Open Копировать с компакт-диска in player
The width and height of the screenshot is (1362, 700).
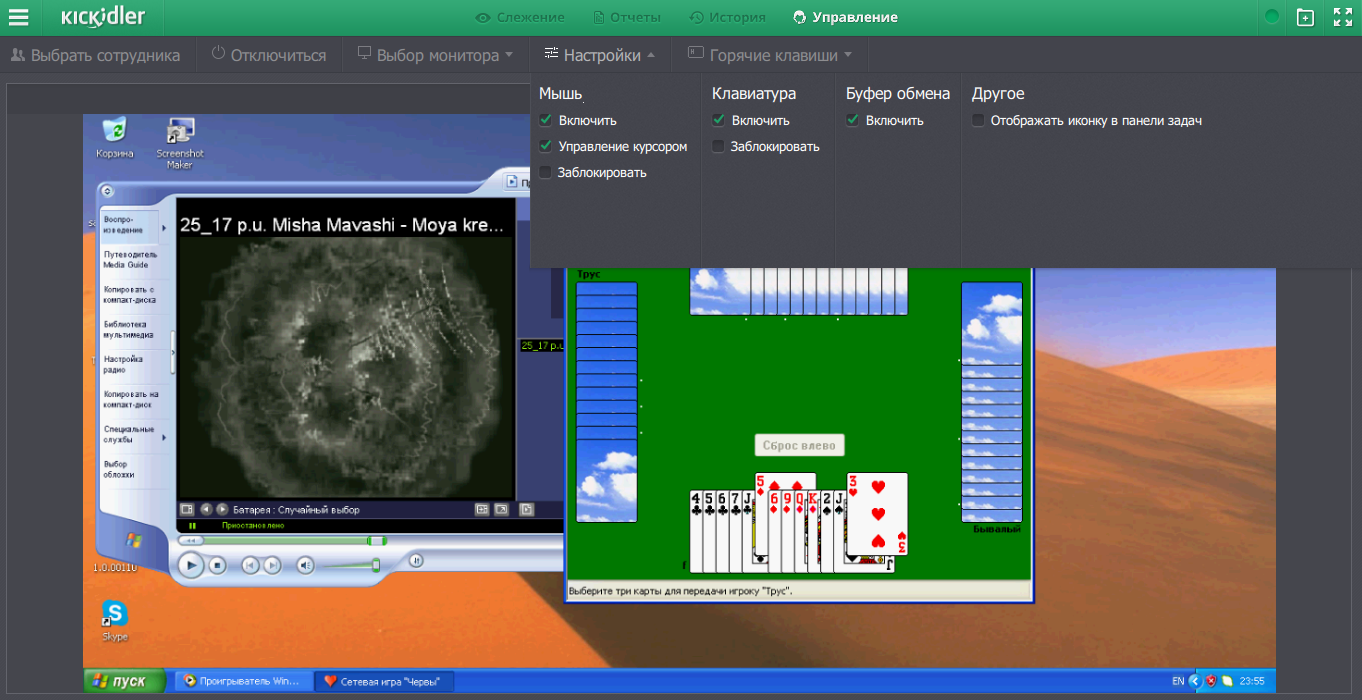(x=130, y=294)
